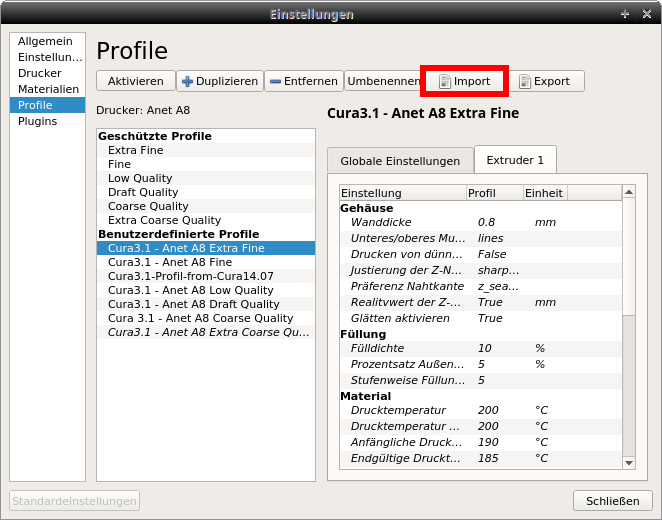
Task: Click the Drucken von dünn... row
Action: (480, 255)
